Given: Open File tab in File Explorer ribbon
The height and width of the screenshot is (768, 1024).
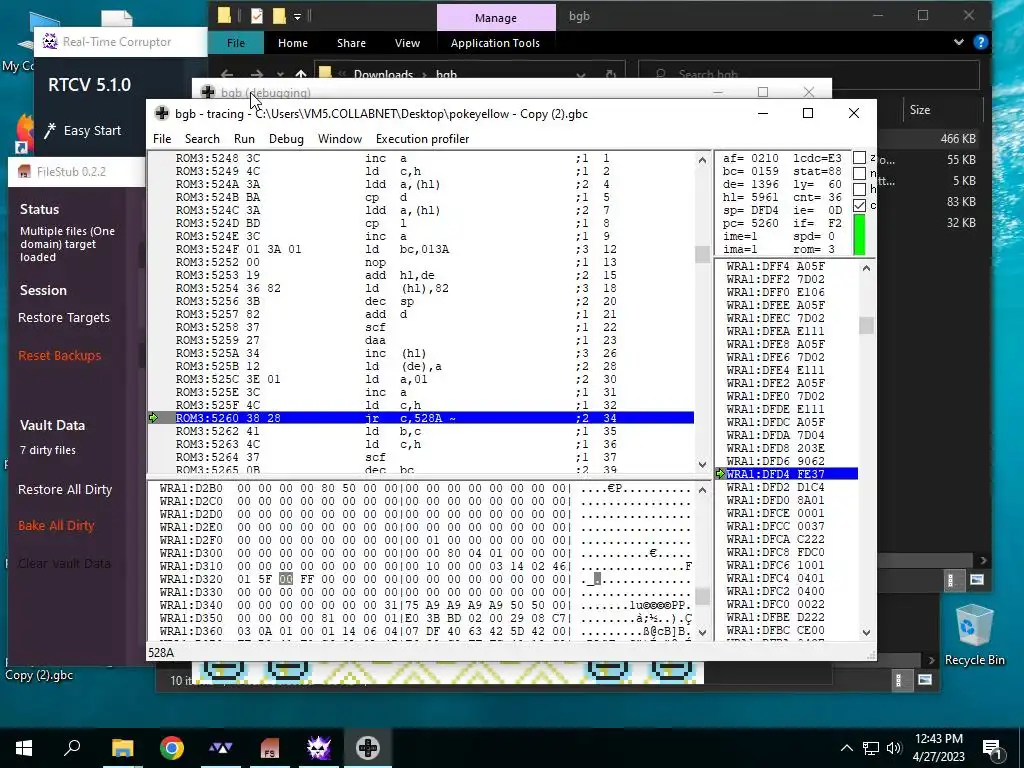Looking at the screenshot, I should click(236, 43).
